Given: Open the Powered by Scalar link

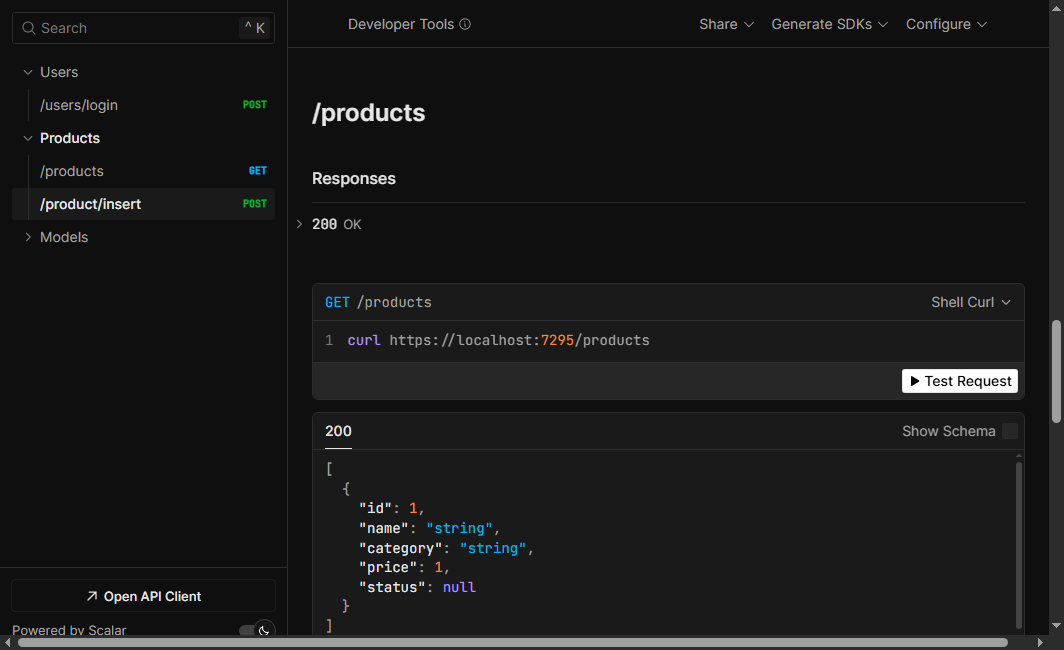Looking at the screenshot, I should click(x=69, y=630).
